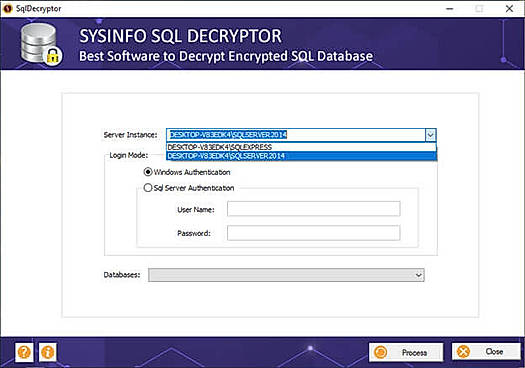525x368 pixels.
Task: Click the SqlDecryptor title bar app icon
Action: tap(7, 8)
